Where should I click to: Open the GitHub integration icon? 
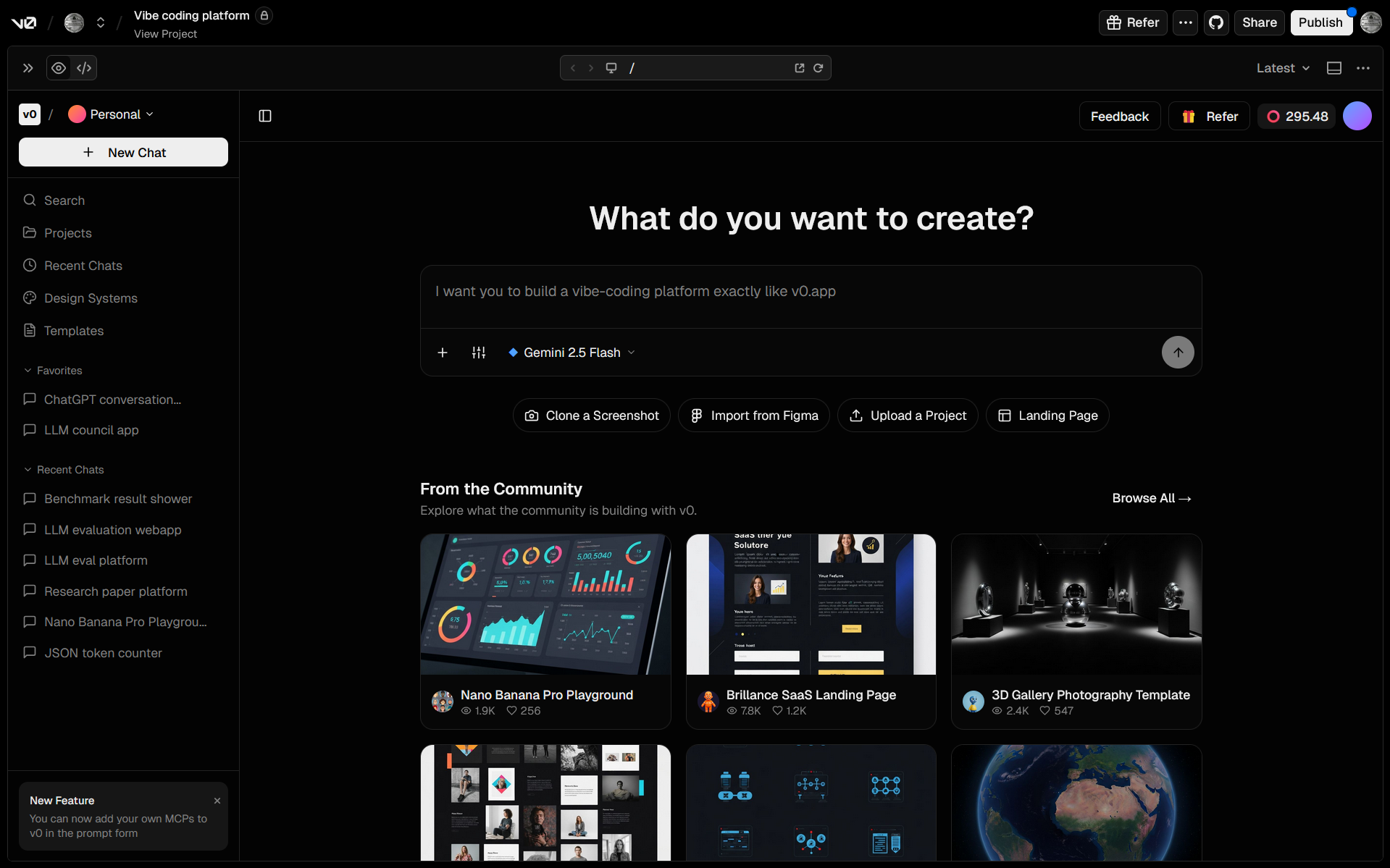click(x=1216, y=22)
